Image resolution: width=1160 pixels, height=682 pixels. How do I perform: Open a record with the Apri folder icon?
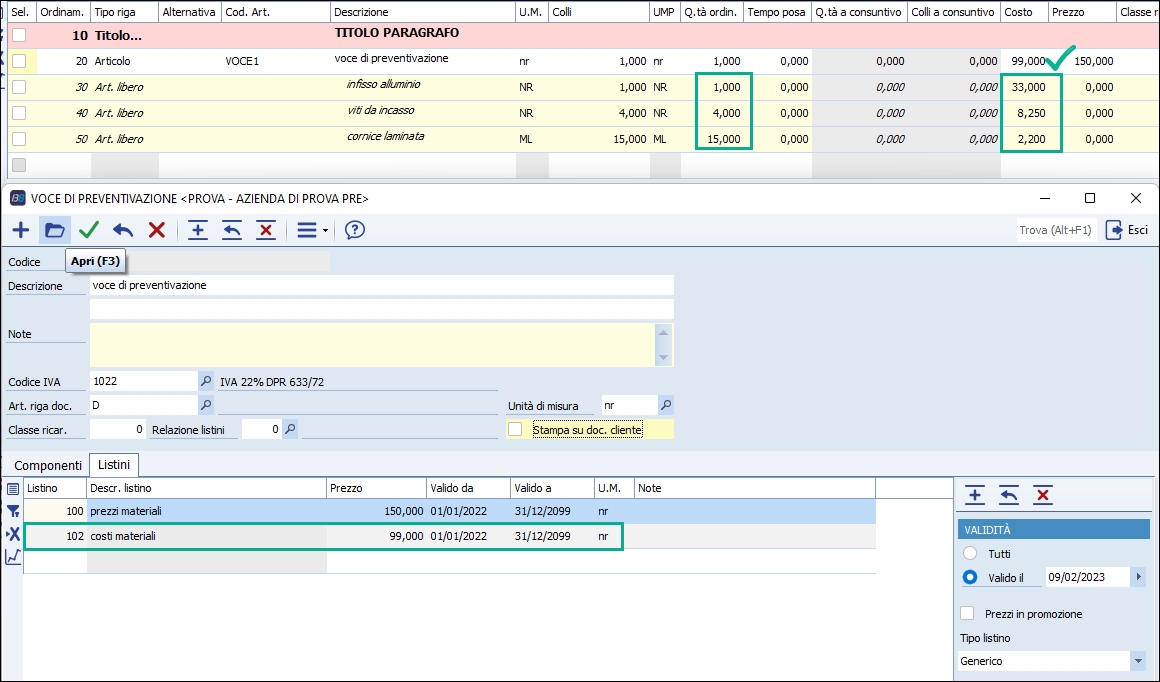click(x=54, y=231)
